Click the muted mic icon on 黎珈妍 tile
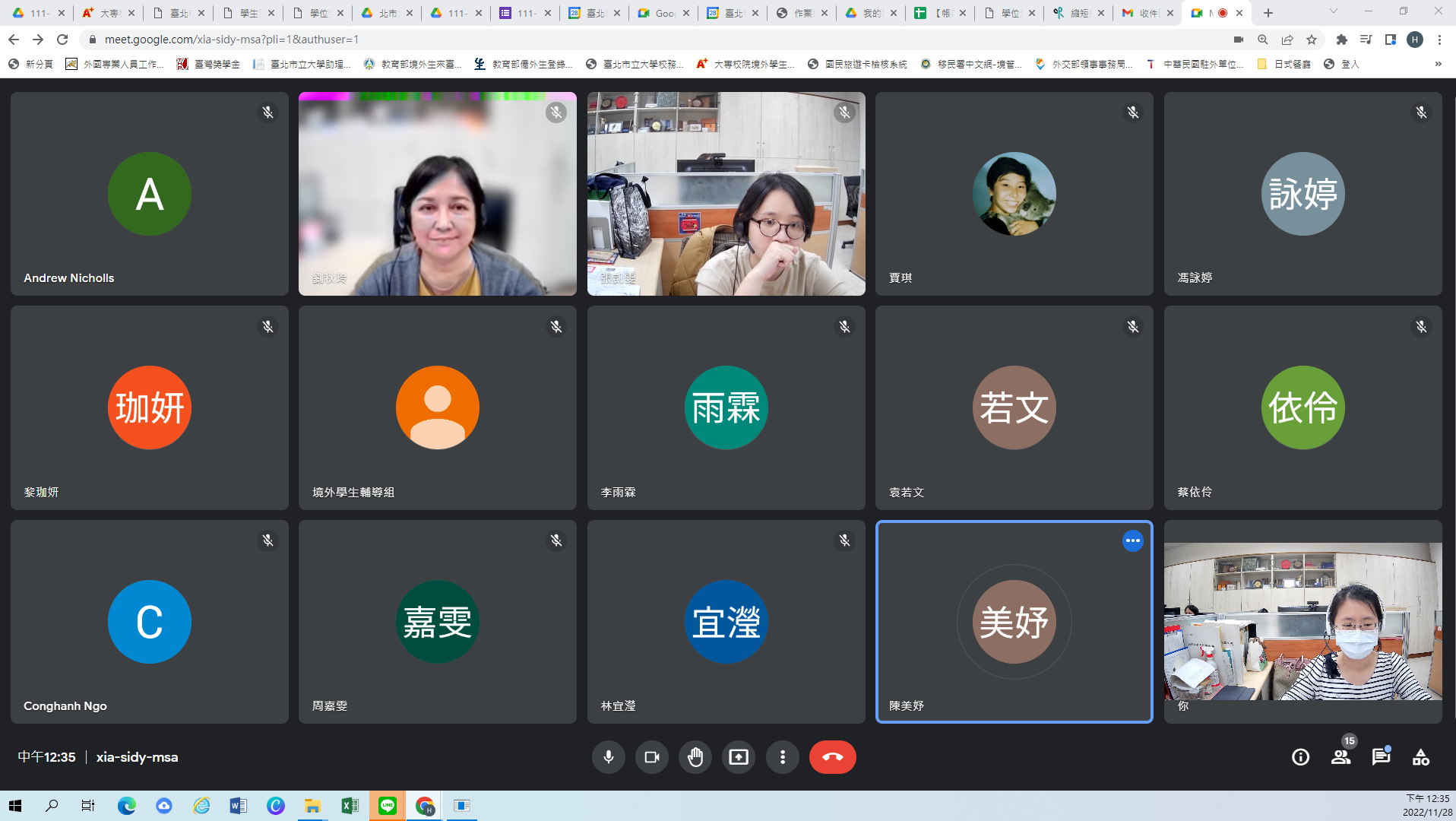Image resolution: width=1456 pixels, height=821 pixels. [267, 327]
